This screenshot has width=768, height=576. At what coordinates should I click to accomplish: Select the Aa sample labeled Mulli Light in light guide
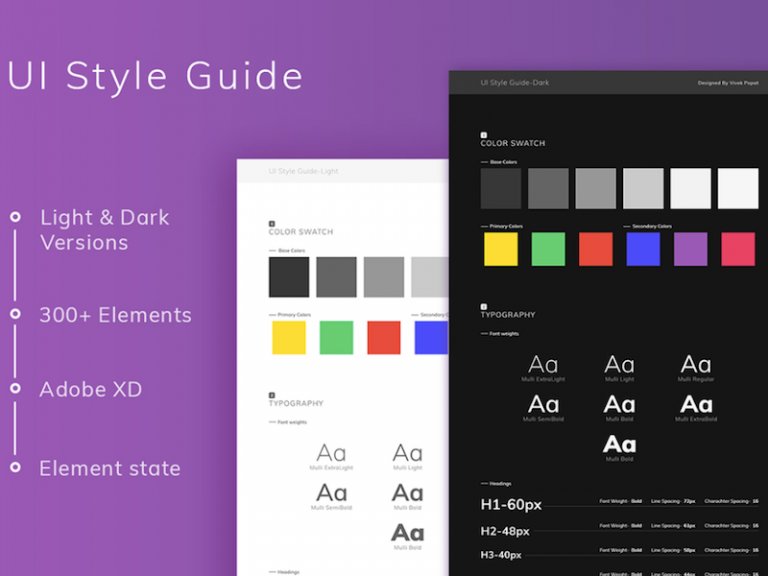pyautogui.click(x=408, y=453)
